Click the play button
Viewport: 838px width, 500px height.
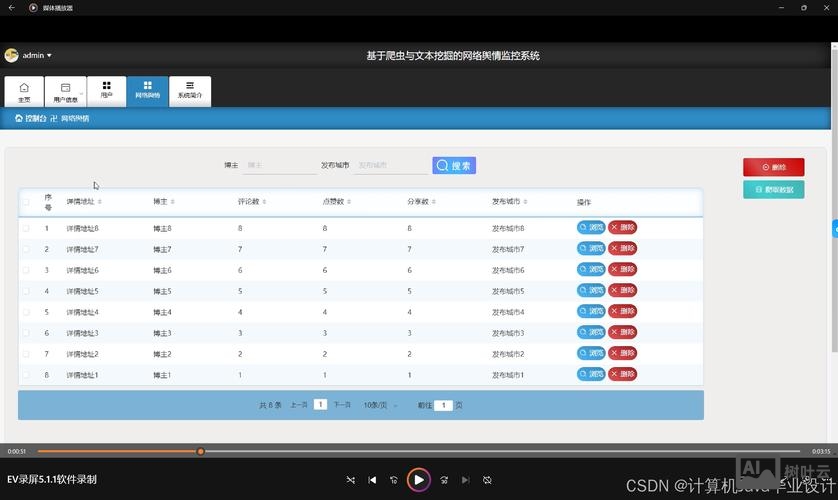click(418, 480)
